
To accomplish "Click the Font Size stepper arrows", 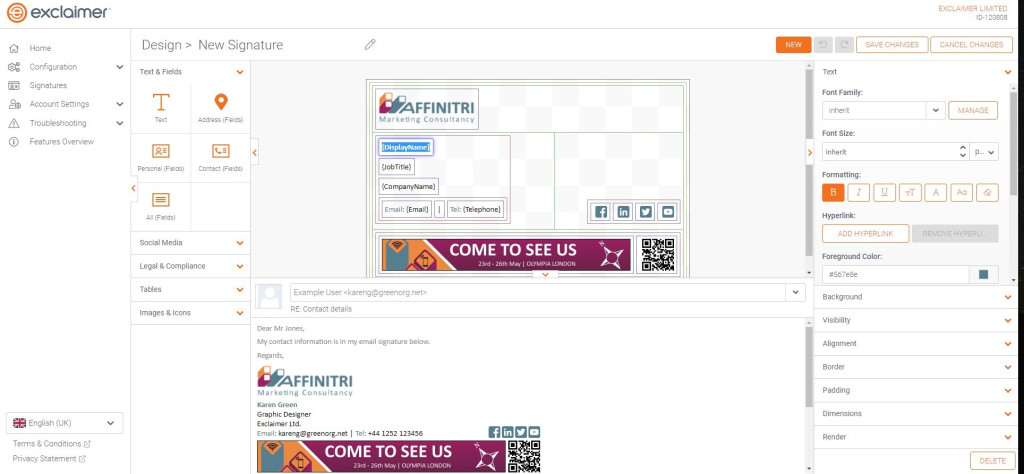I will click(x=962, y=151).
